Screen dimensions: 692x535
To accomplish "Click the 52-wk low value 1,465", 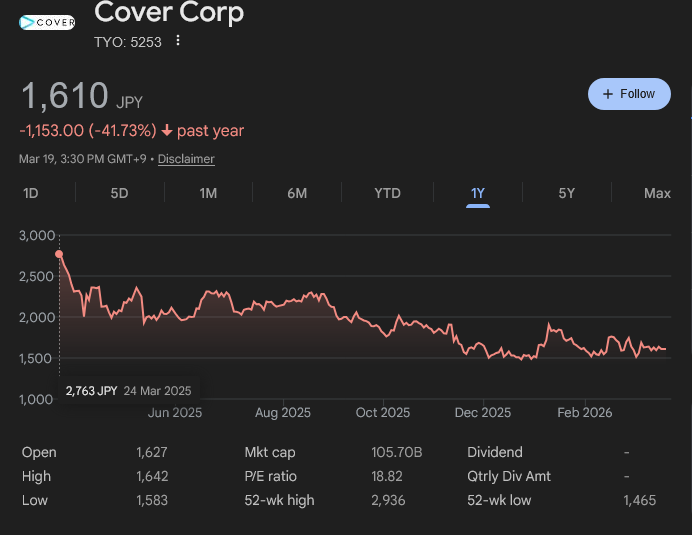I will [639, 501].
